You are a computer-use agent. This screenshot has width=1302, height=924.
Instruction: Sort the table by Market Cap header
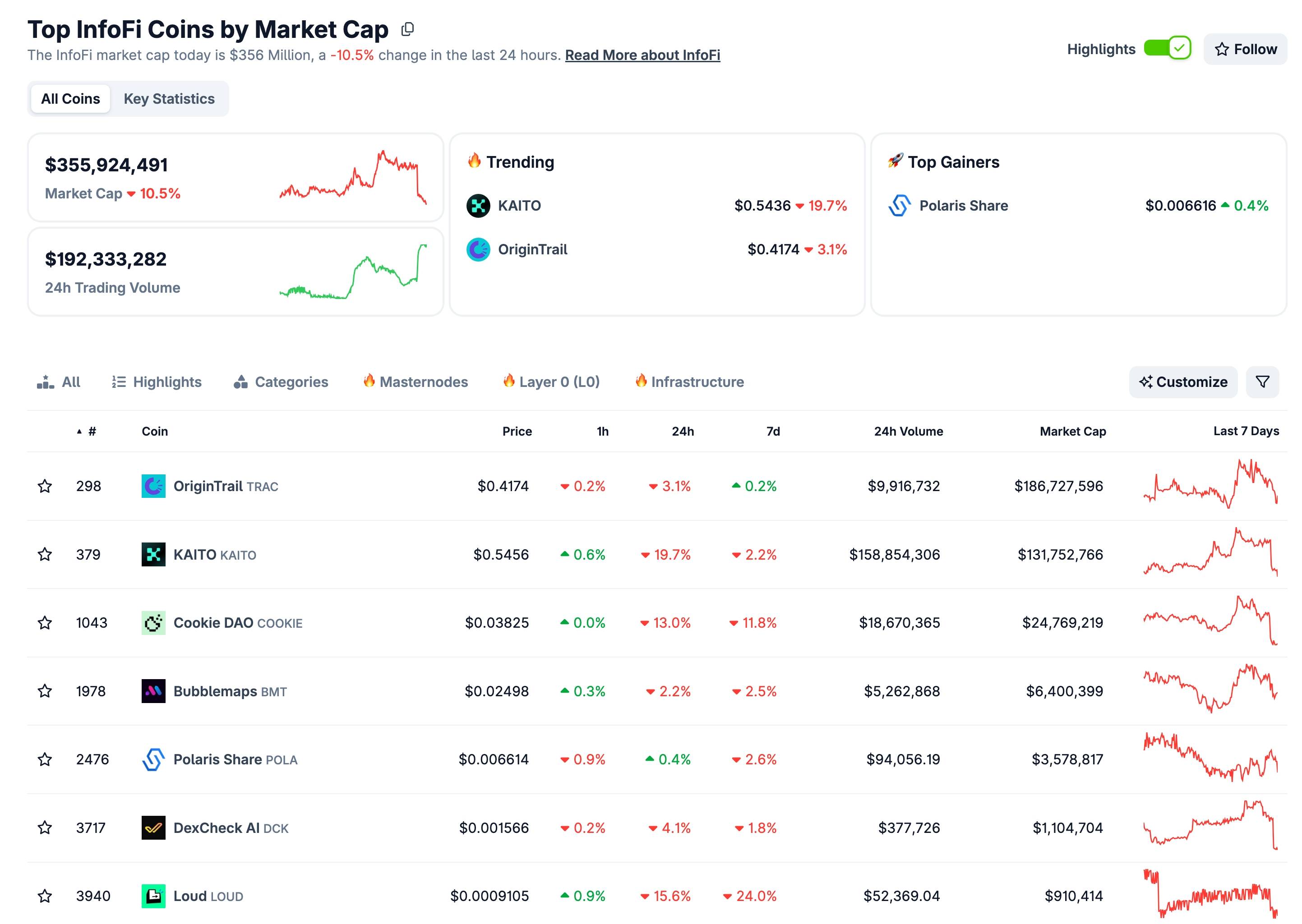click(x=1073, y=431)
